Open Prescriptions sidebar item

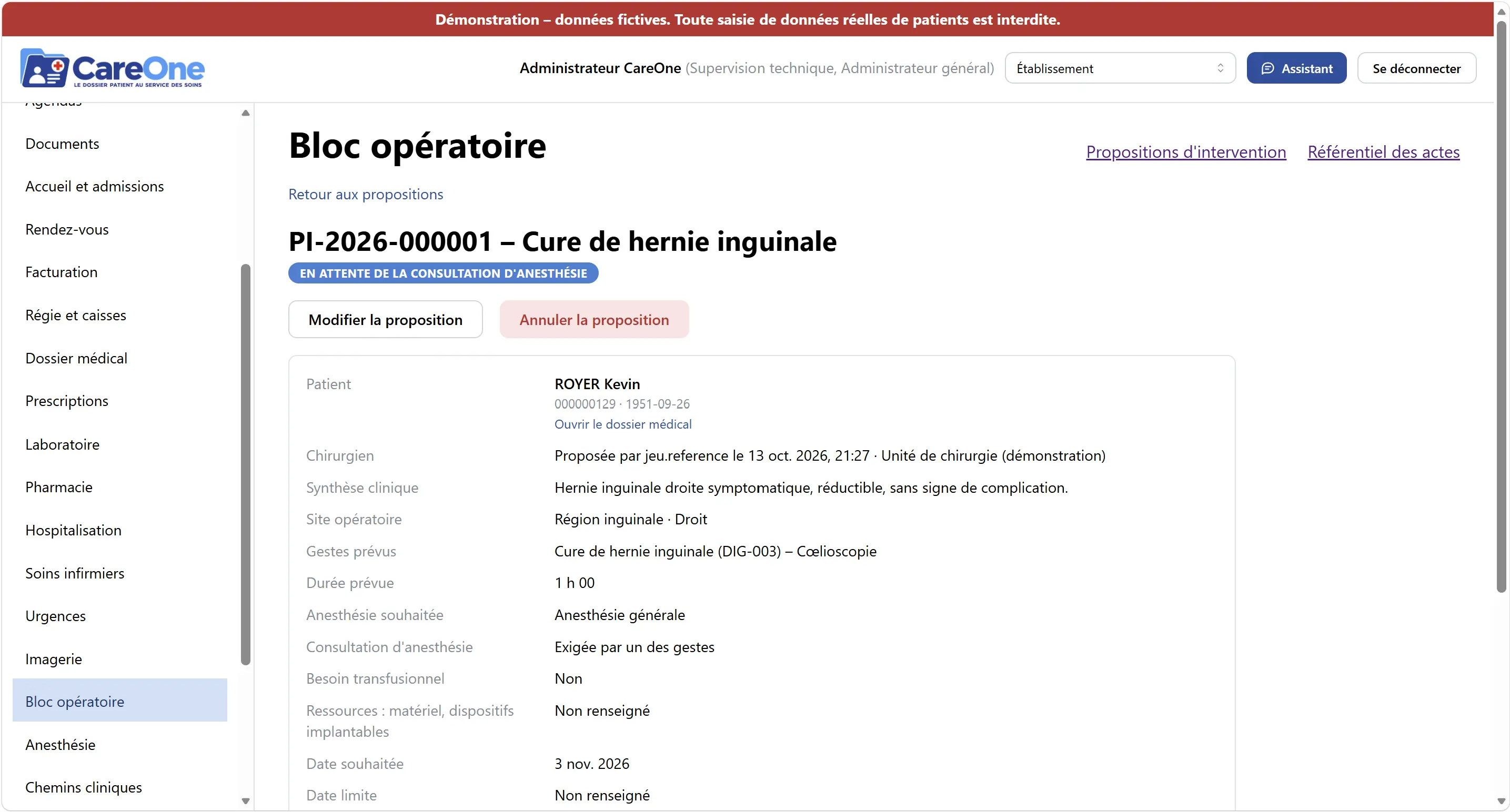119,401
